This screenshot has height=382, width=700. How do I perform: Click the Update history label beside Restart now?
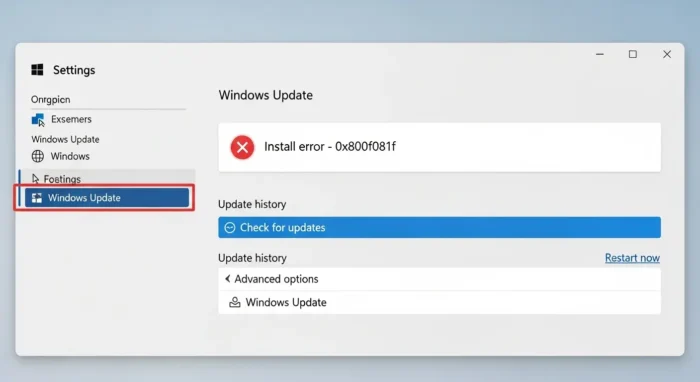pyautogui.click(x=252, y=258)
